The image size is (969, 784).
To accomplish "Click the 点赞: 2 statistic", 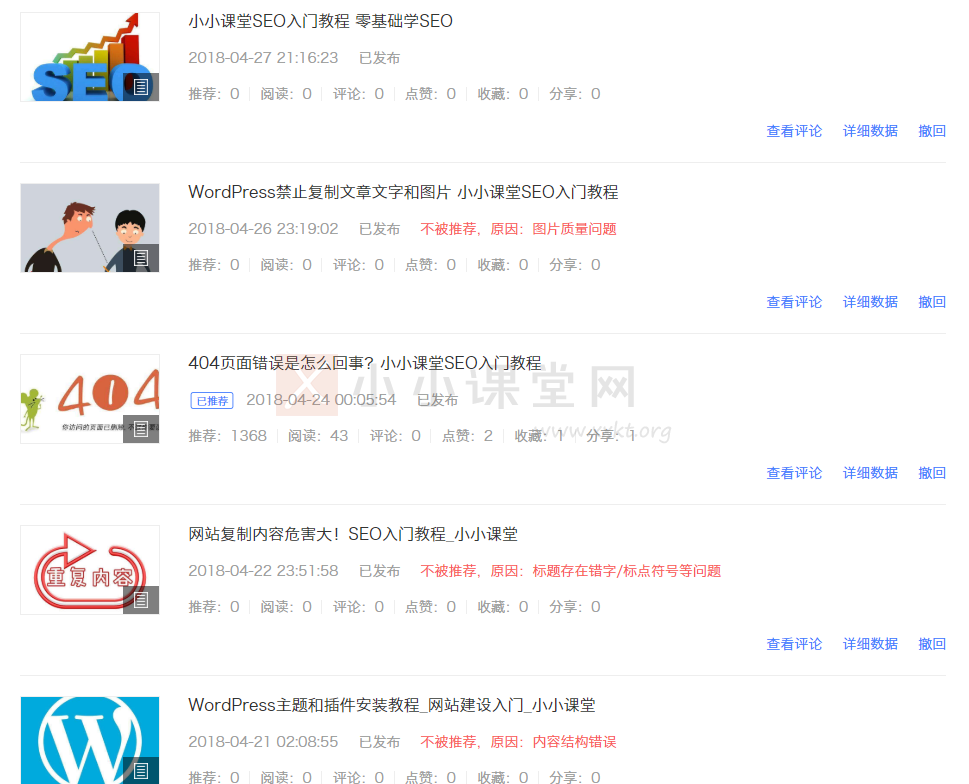I will pyautogui.click(x=467, y=436).
